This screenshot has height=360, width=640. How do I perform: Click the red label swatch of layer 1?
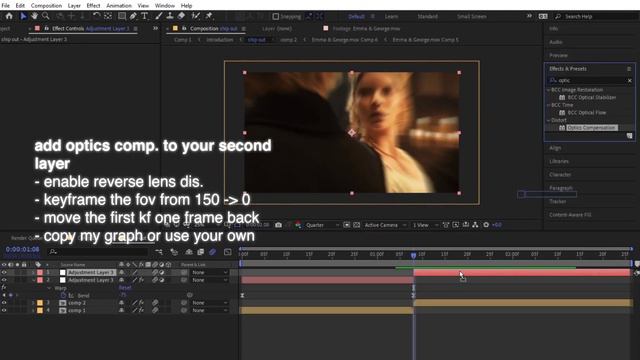40,272
